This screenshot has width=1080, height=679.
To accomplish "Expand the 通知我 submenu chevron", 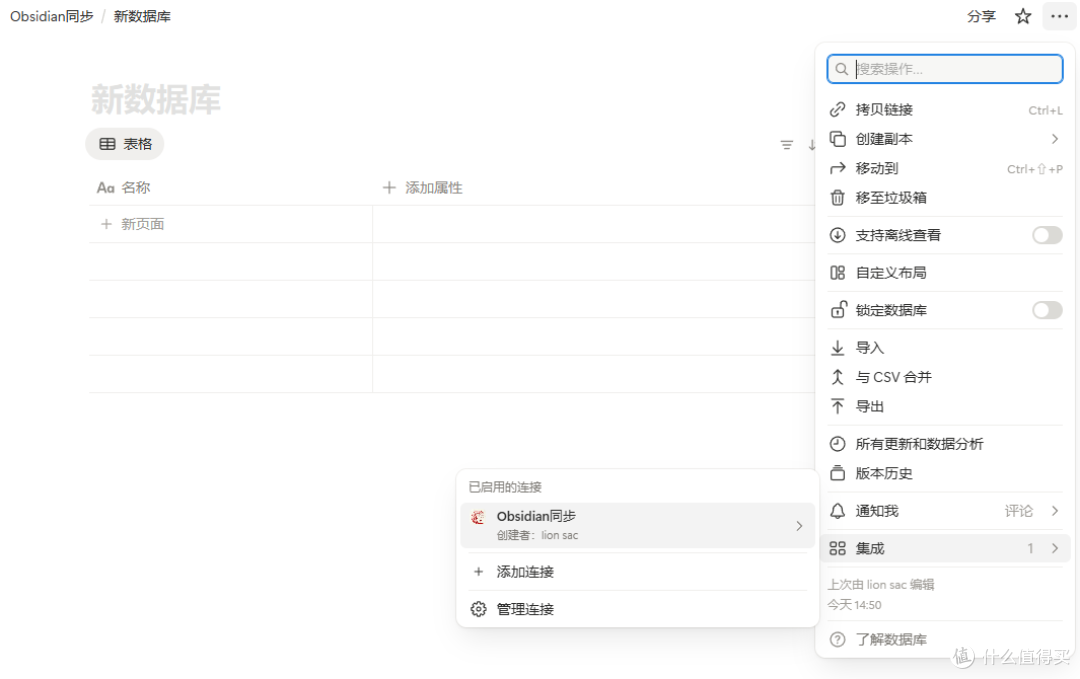I will tap(1055, 511).
